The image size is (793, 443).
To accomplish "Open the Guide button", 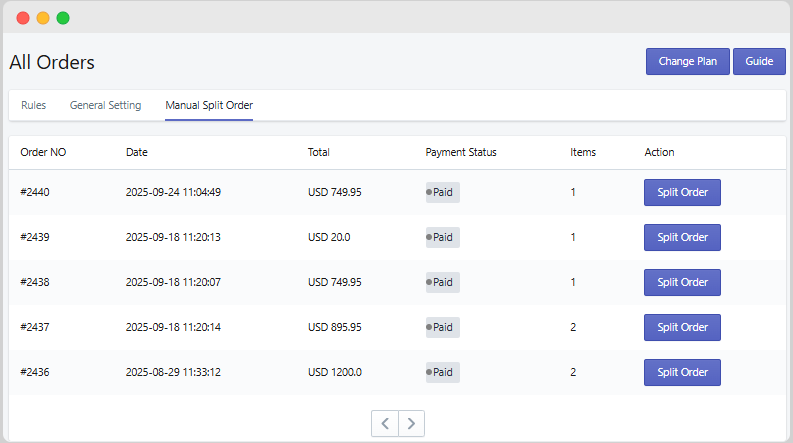I will pyautogui.click(x=759, y=61).
